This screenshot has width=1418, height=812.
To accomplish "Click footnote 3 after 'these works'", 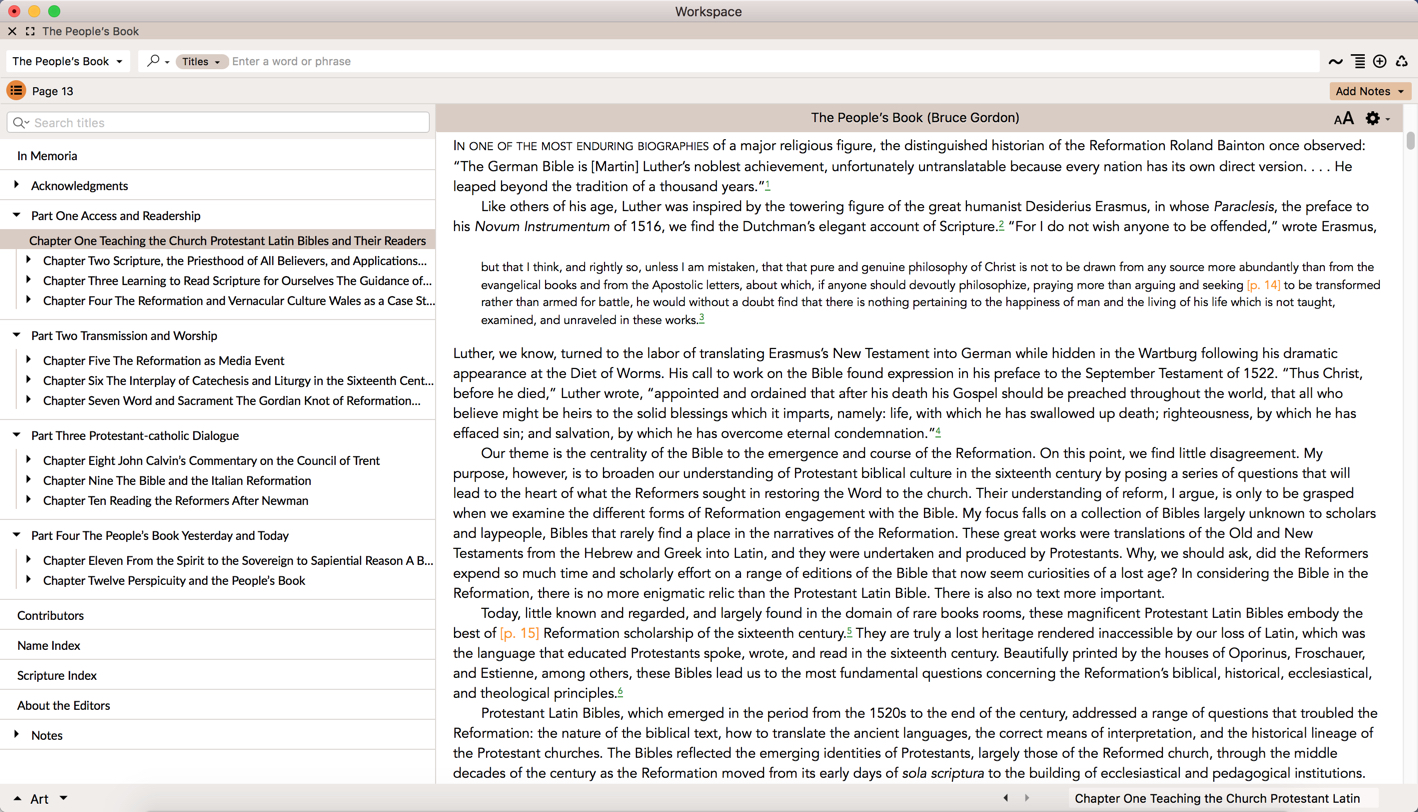I will [x=701, y=318].
